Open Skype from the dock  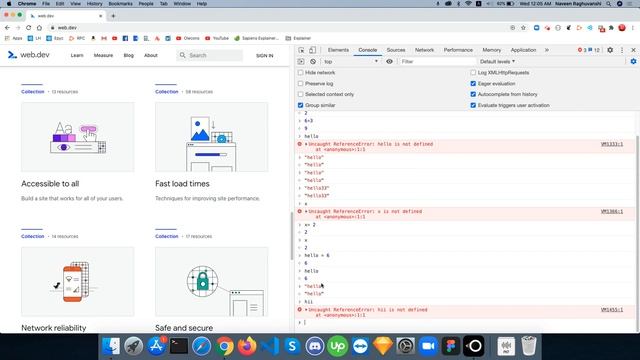(x=292, y=346)
